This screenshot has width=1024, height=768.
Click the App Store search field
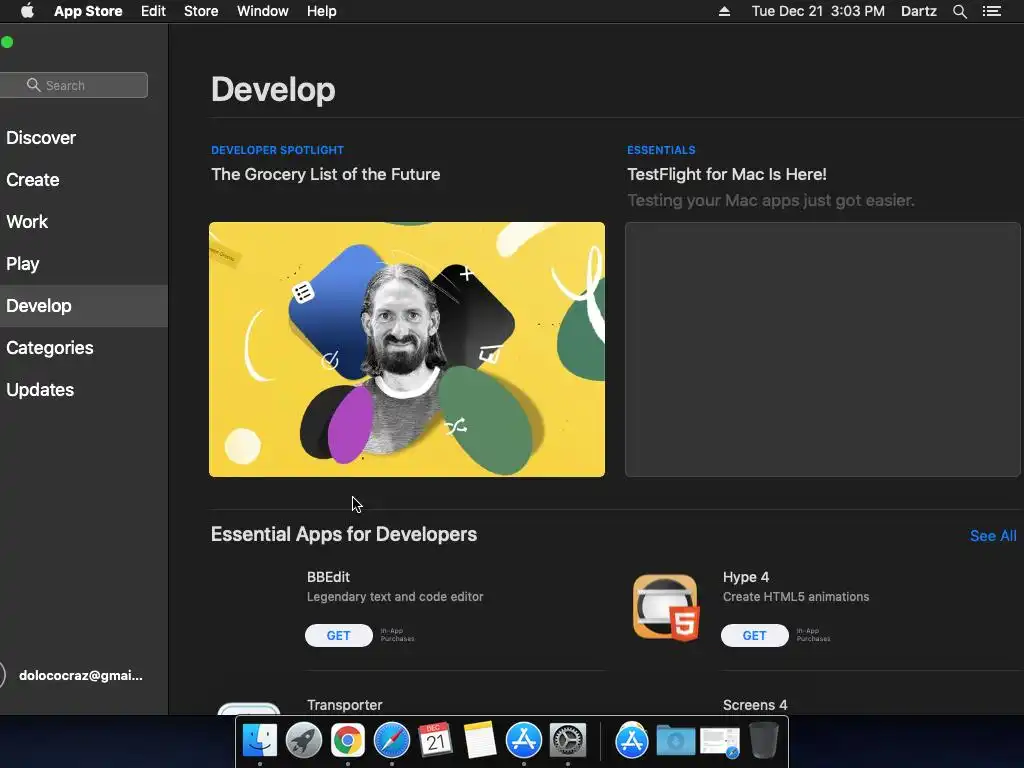click(73, 85)
